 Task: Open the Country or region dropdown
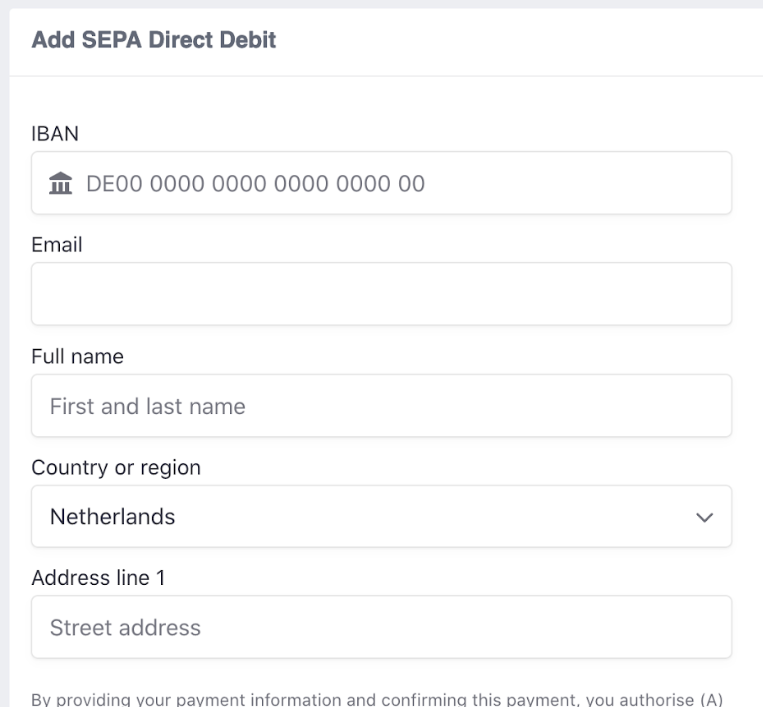381,517
